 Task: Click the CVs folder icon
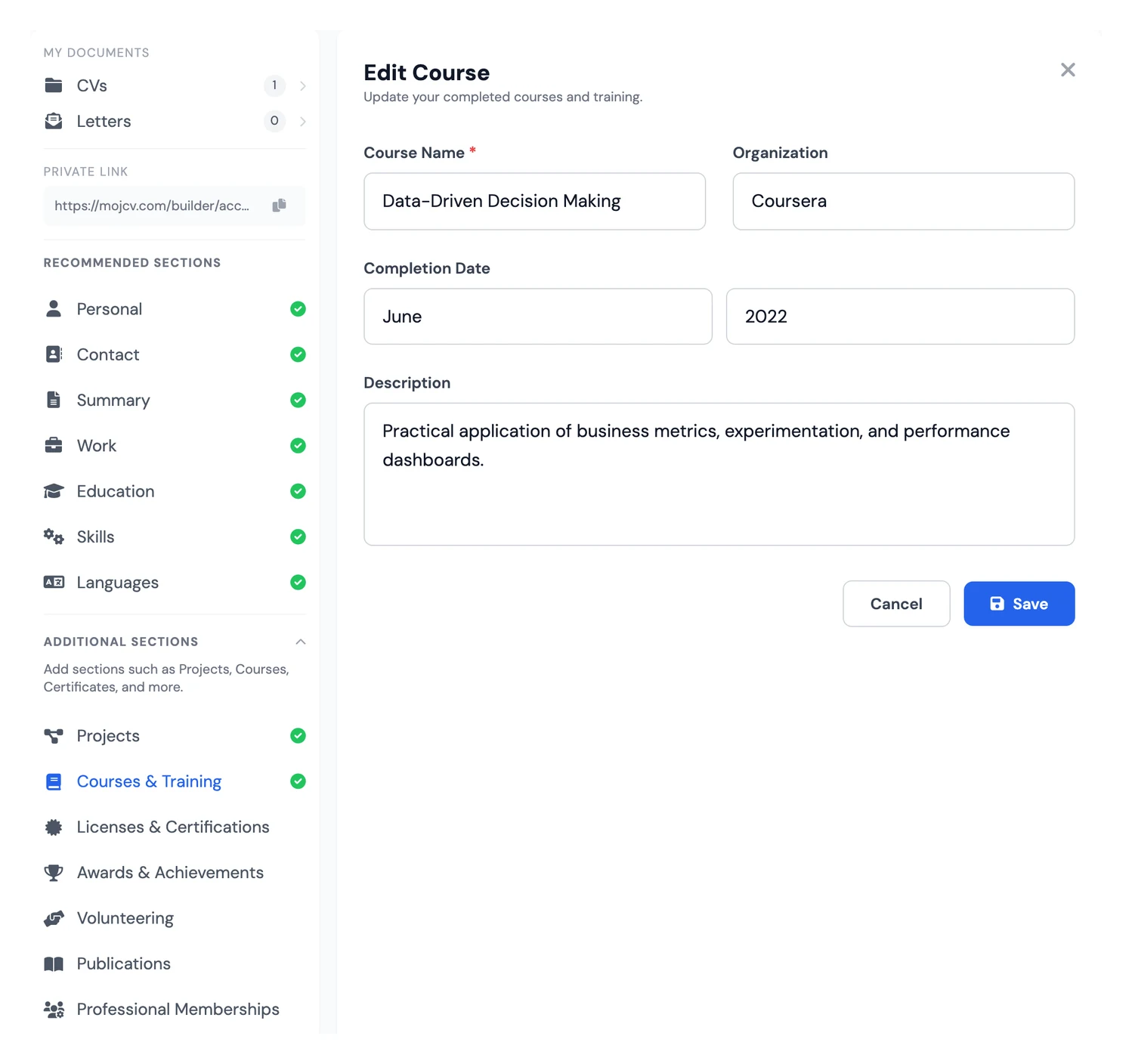54,85
